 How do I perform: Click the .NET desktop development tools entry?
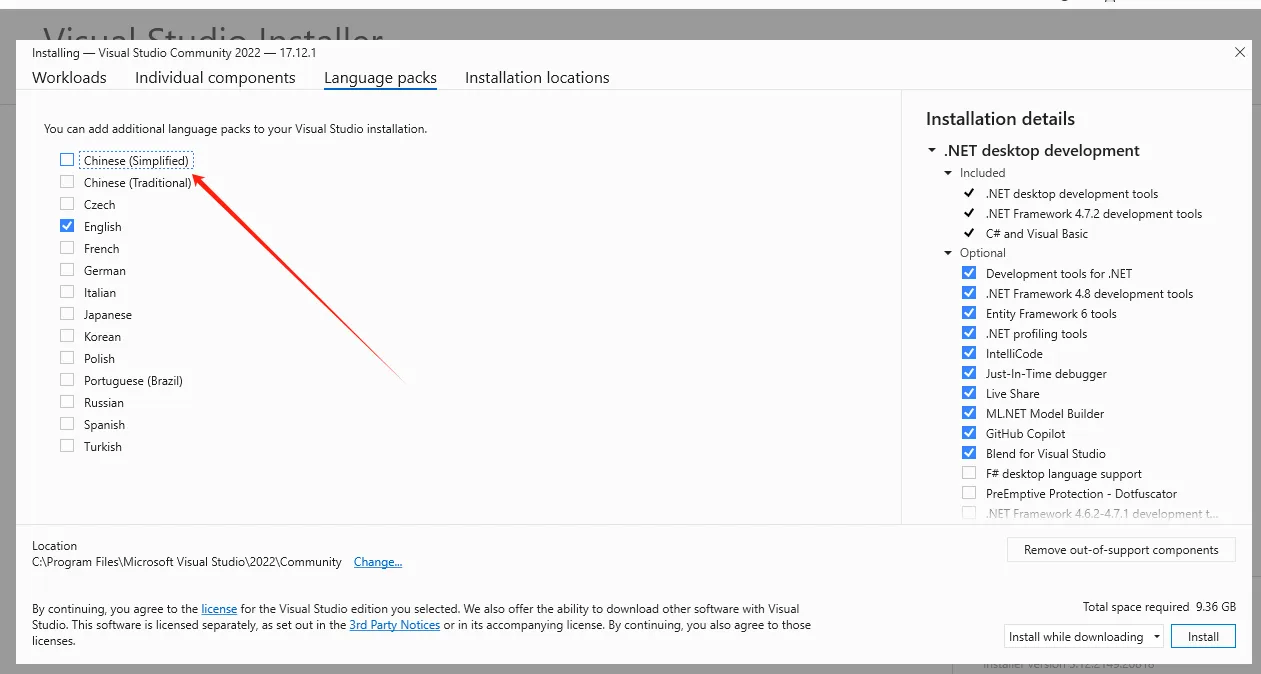[1072, 194]
